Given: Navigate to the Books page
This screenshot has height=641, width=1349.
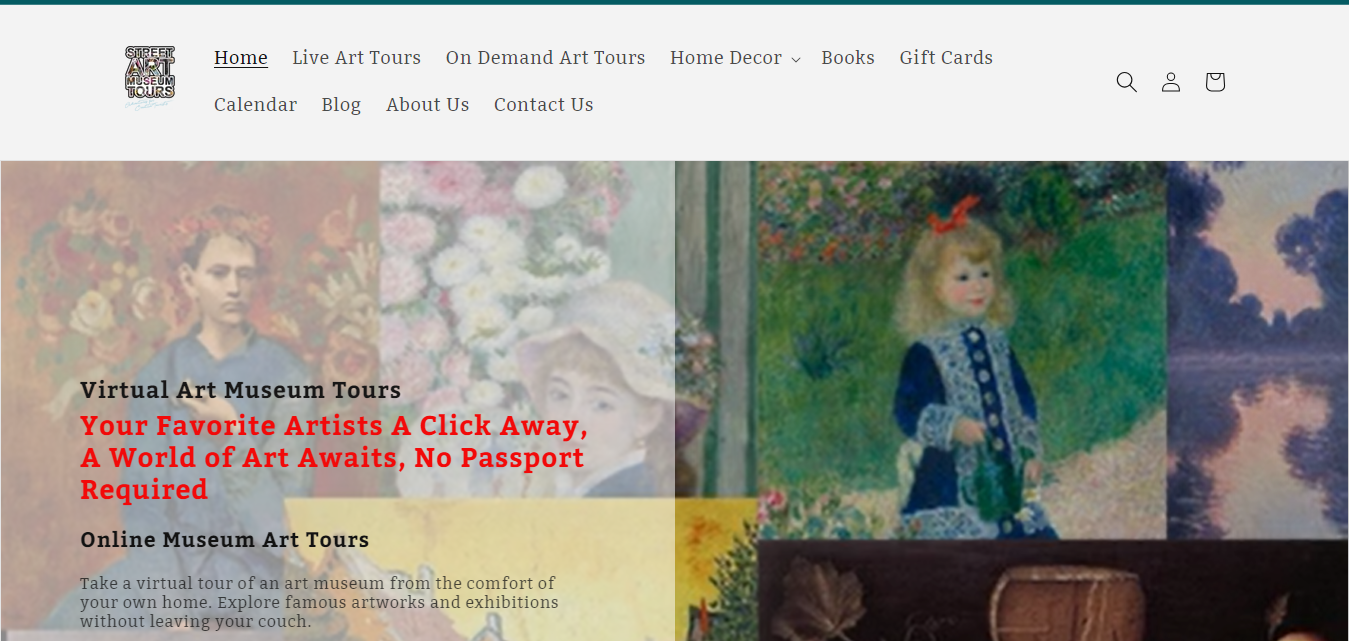Looking at the screenshot, I should (x=848, y=58).
